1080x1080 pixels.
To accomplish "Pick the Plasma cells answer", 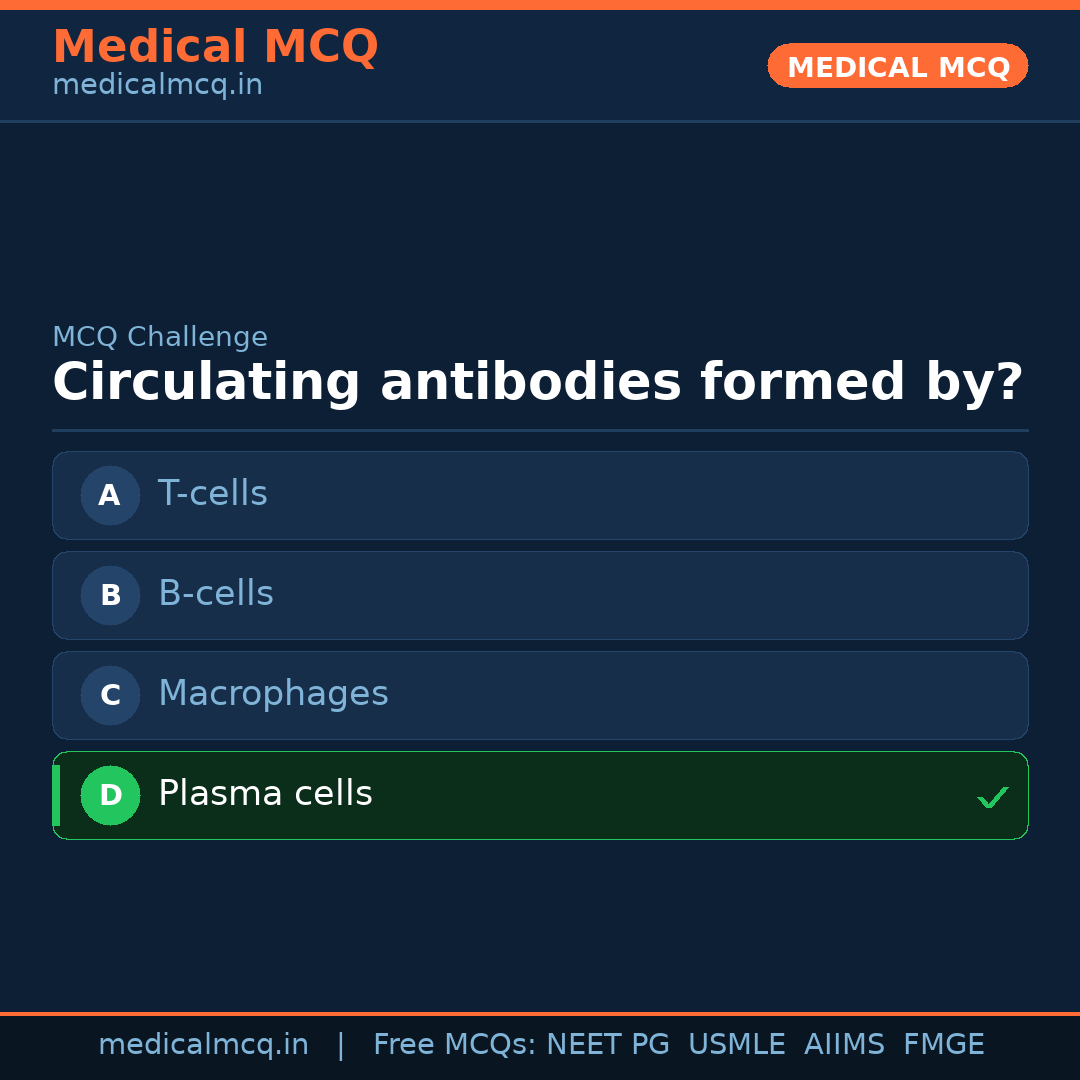I will pyautogui.click(x=540, y=795).
